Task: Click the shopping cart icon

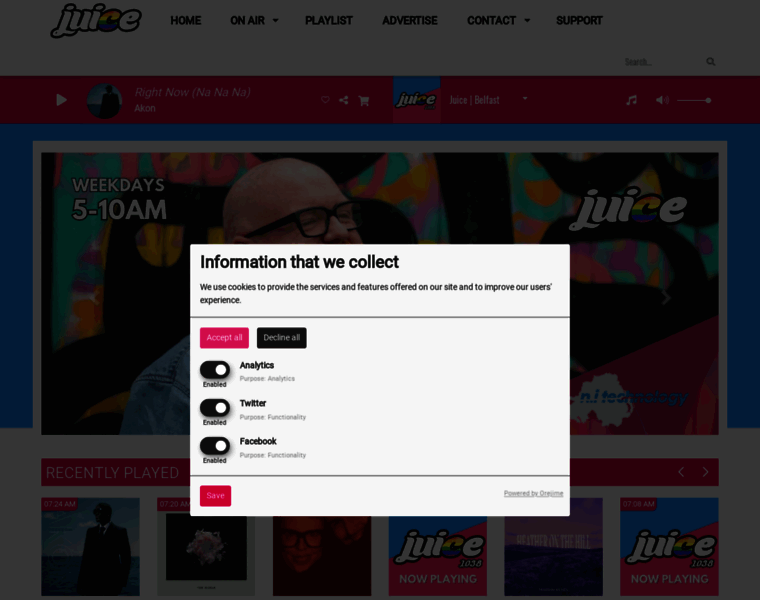Action: (x=364, y=101)
